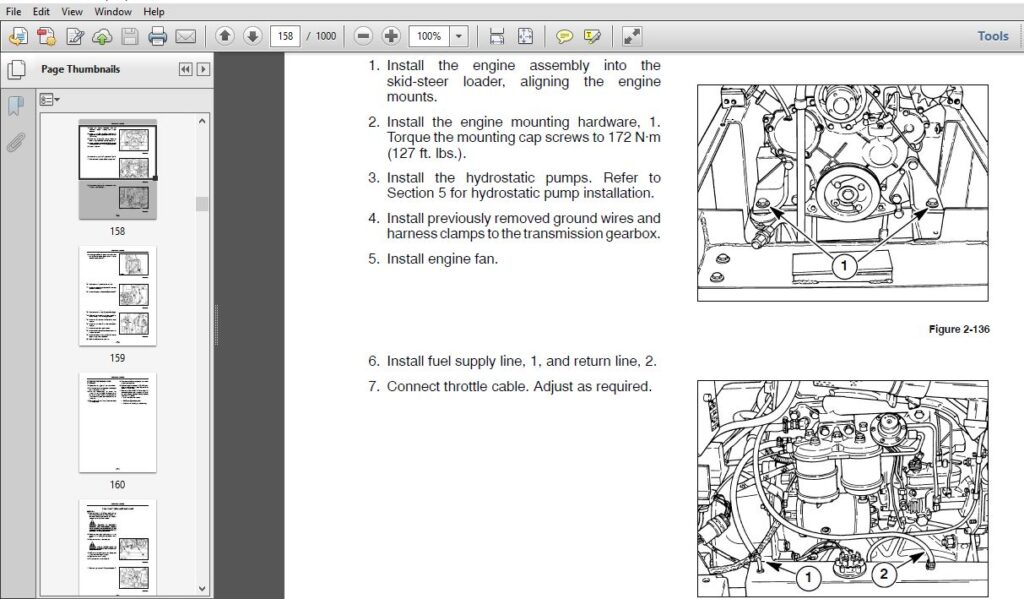1024x599 pixels.
Task: Click the Figure 2-136 caption
Action: click(959, 329)
